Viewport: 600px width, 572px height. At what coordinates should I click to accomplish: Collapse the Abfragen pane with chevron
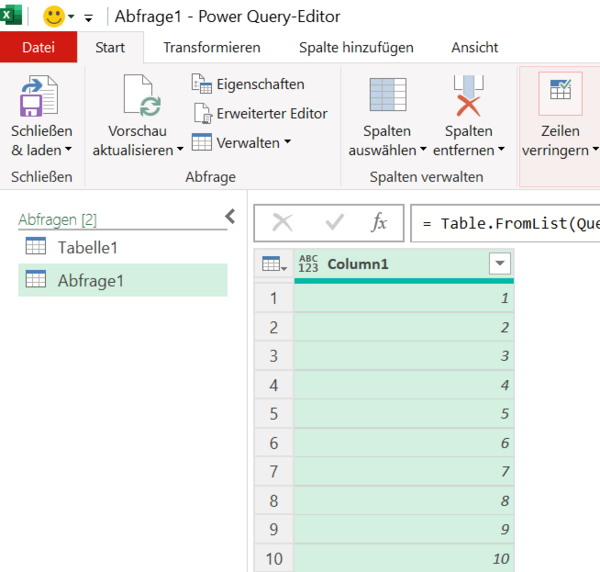point(230,216)
